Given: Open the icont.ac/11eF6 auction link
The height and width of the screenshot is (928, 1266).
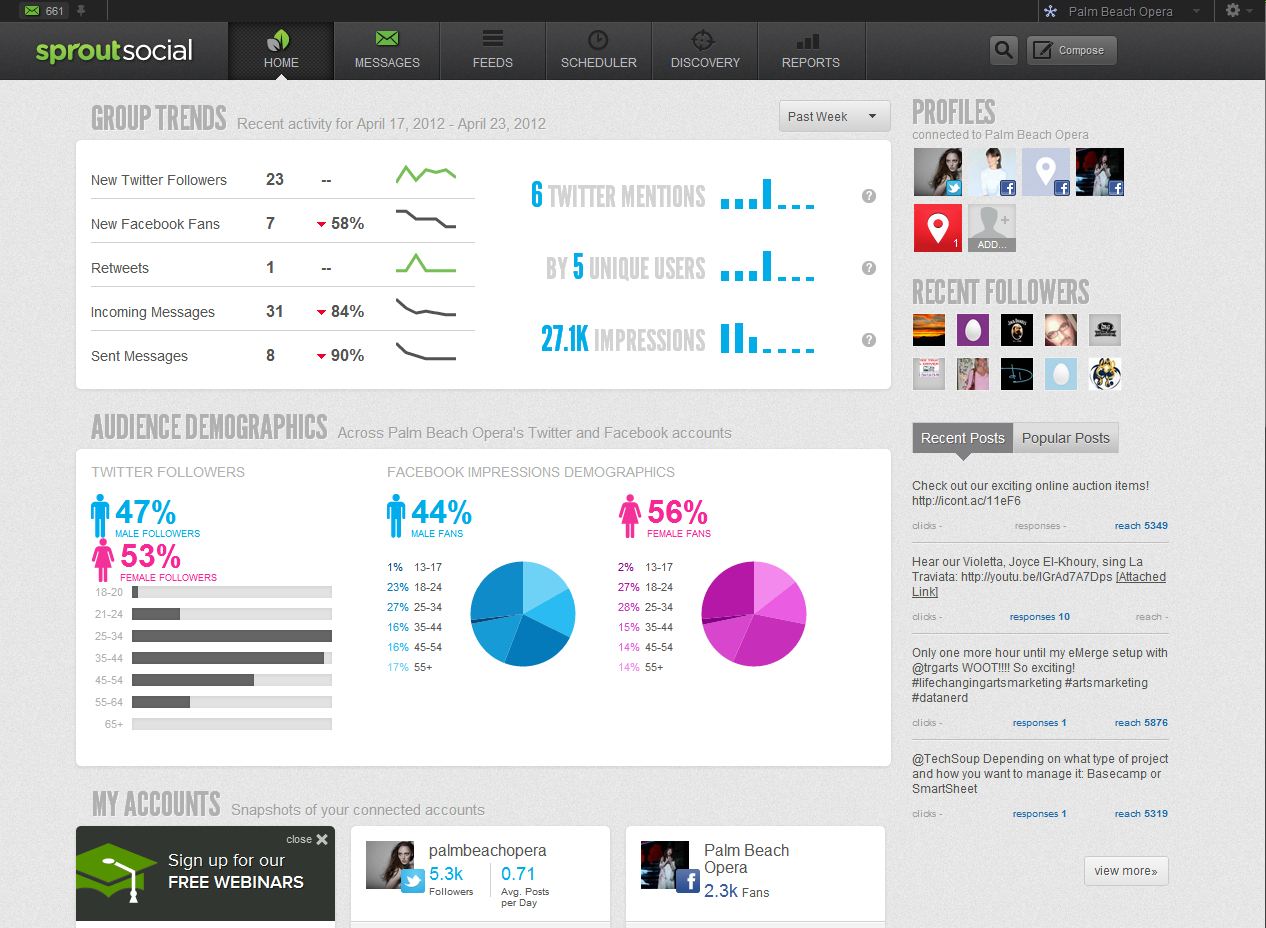Looking at the screenshot, I should coord(966,501).
